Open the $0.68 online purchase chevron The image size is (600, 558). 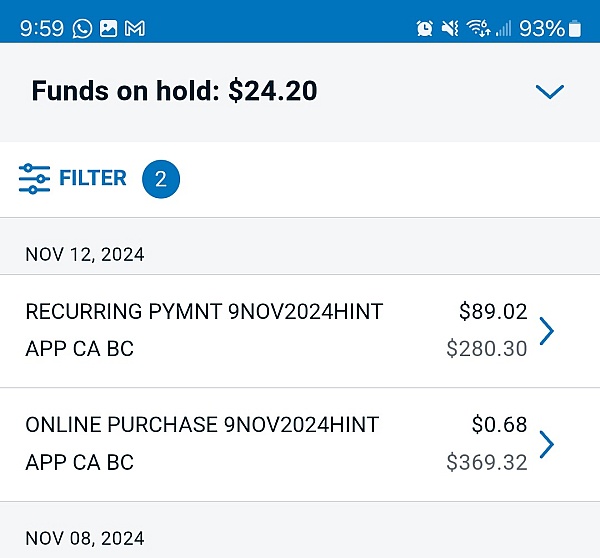tap(547, 444)
